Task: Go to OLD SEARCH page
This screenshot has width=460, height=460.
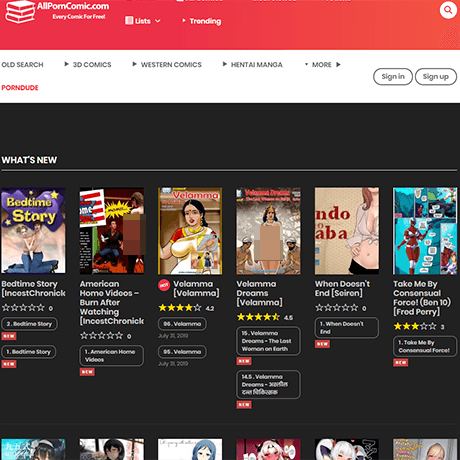Action: point(22,64)
